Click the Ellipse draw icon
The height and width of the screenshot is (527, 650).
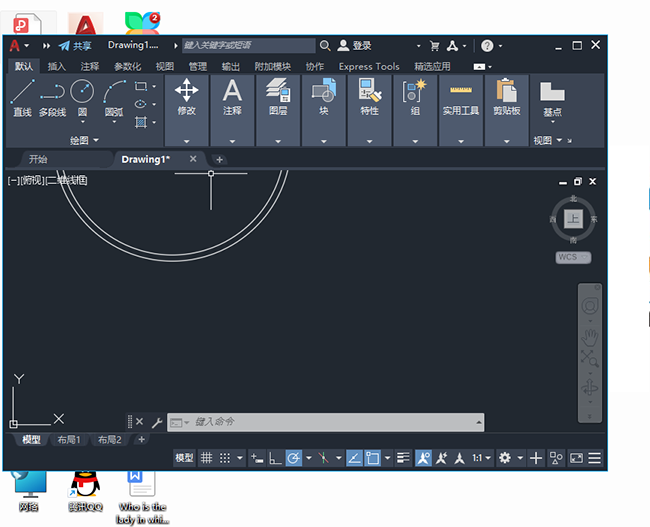coord(141,104)
